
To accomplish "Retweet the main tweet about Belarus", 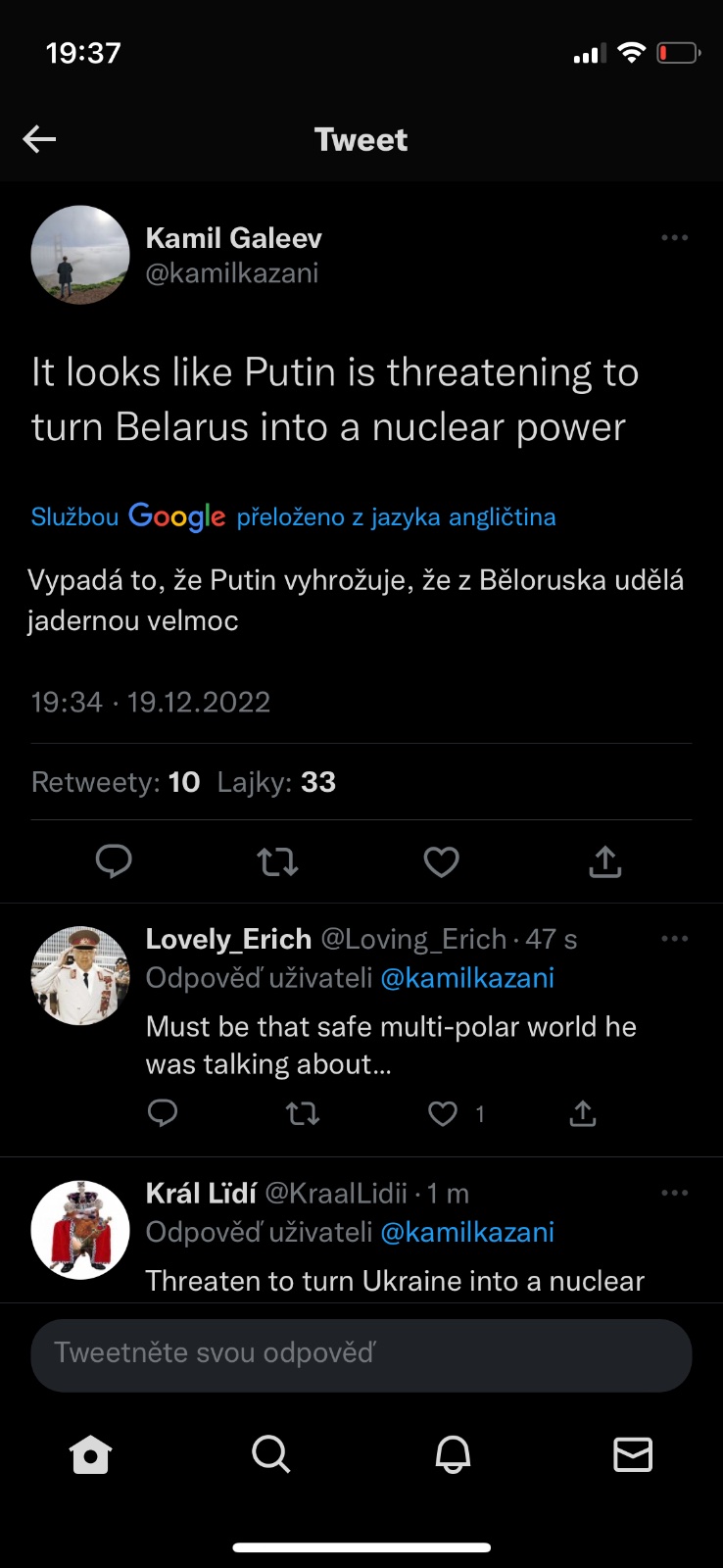I will pyautogui.click(x=277, y=861).
